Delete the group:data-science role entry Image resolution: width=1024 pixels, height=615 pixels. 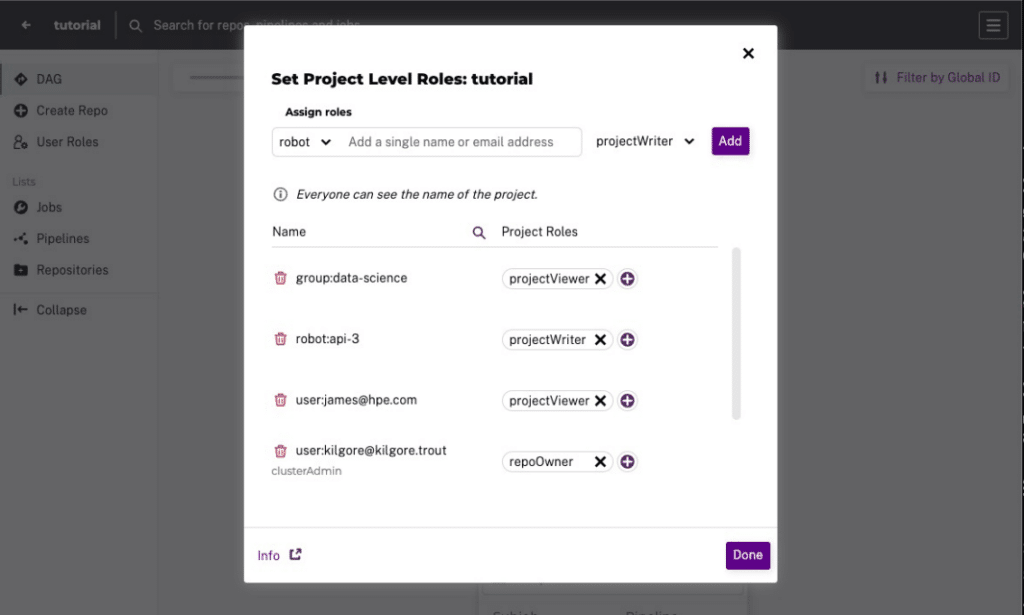tap(280, 278)
